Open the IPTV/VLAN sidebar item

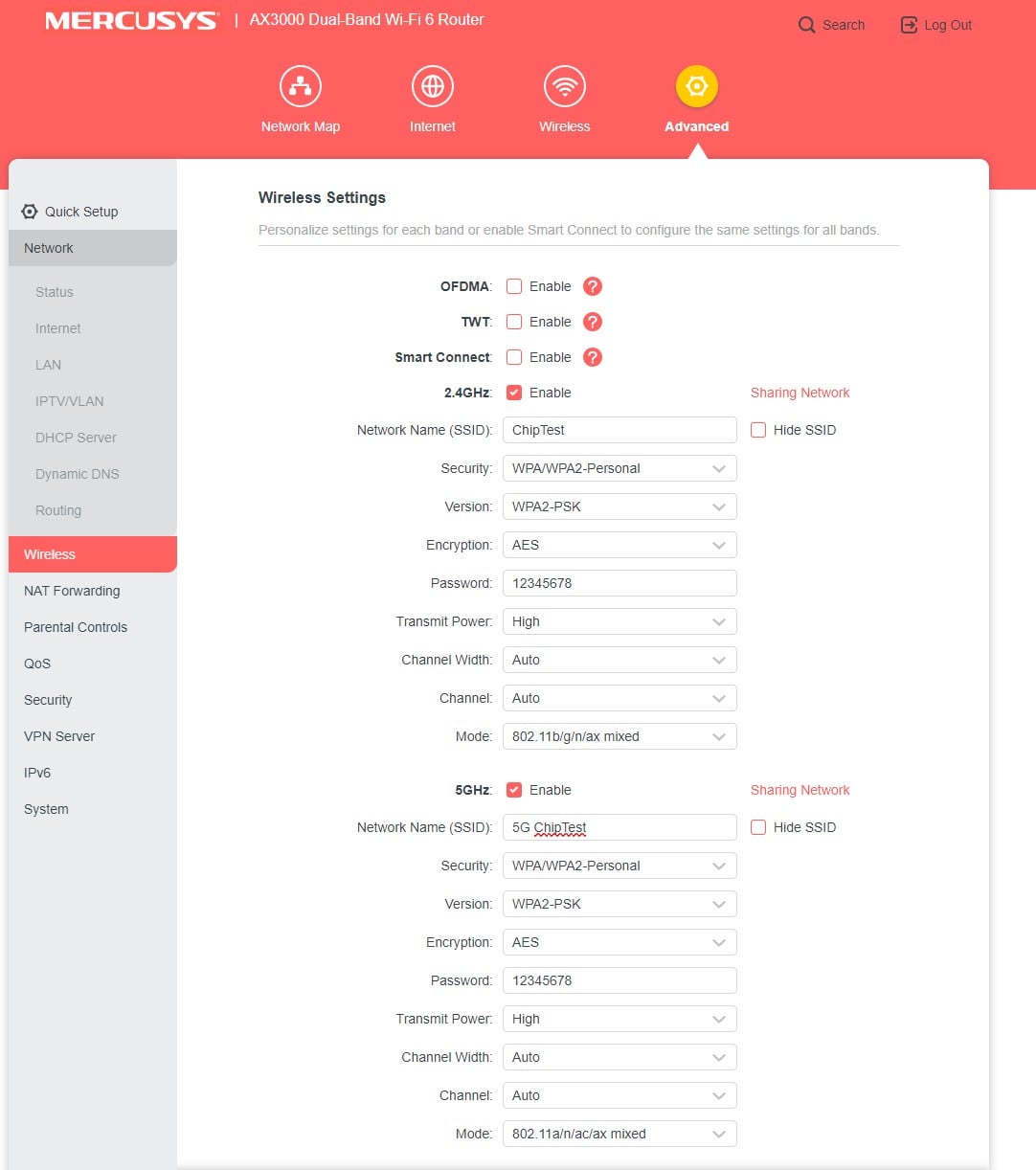point(70,401)
